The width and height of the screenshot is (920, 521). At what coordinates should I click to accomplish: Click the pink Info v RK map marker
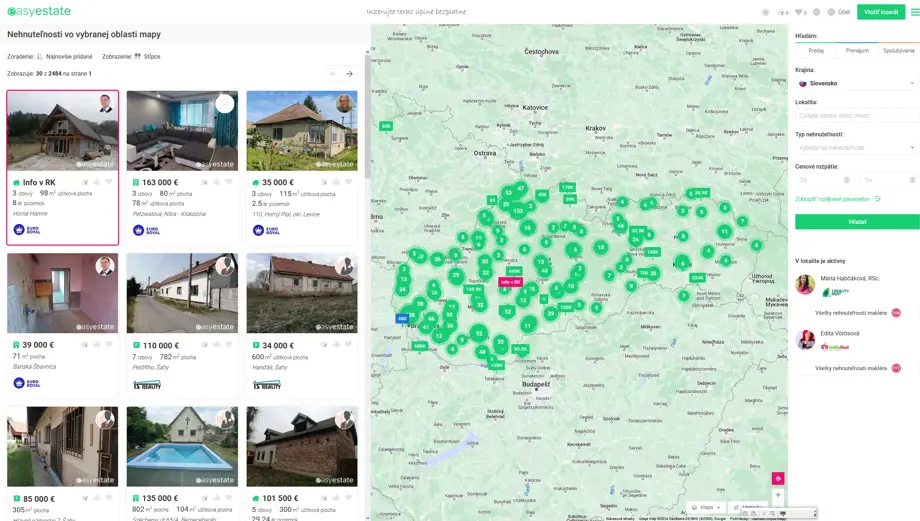click(x=510, y=282)
